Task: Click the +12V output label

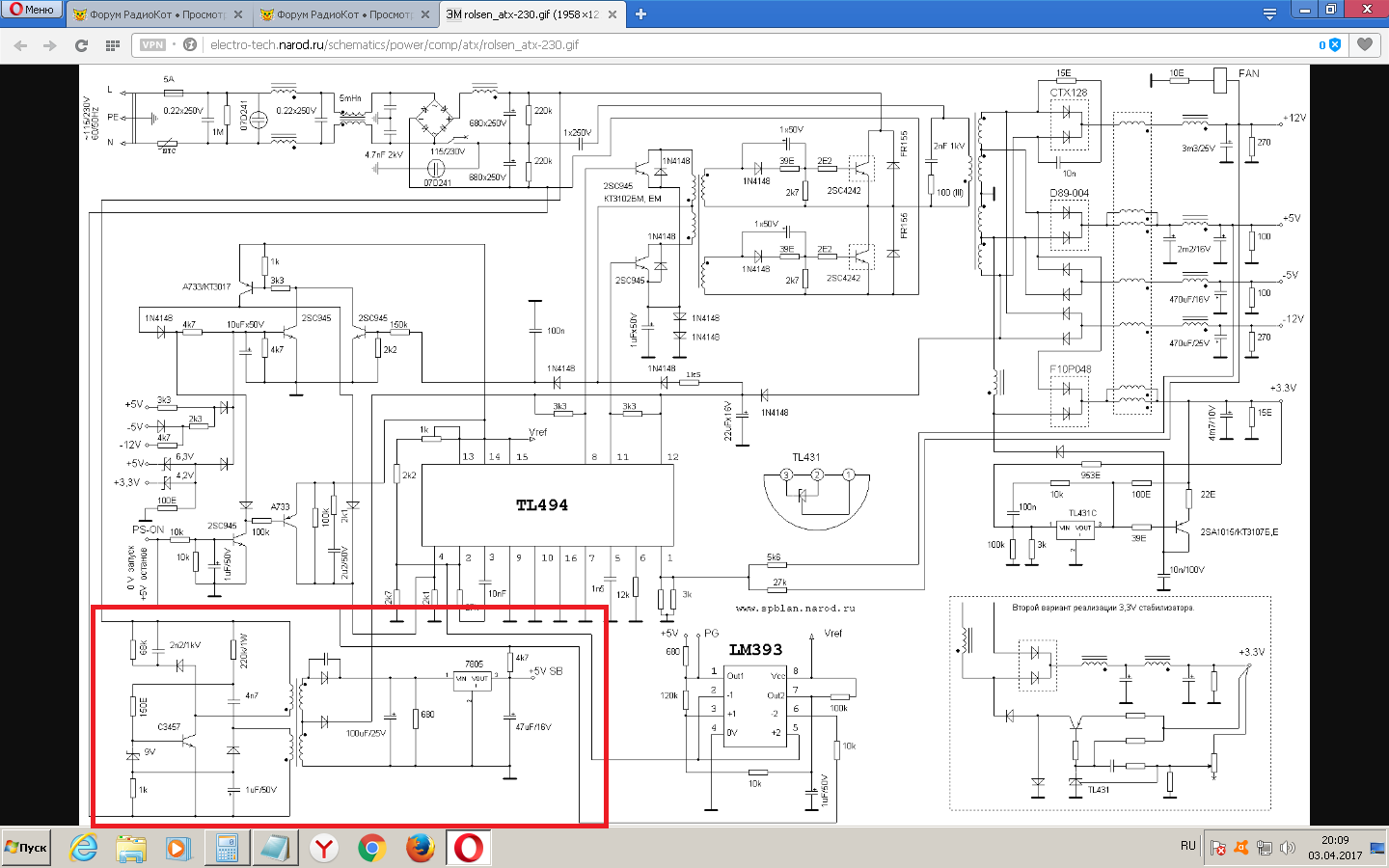Action: click(1294, 118)
